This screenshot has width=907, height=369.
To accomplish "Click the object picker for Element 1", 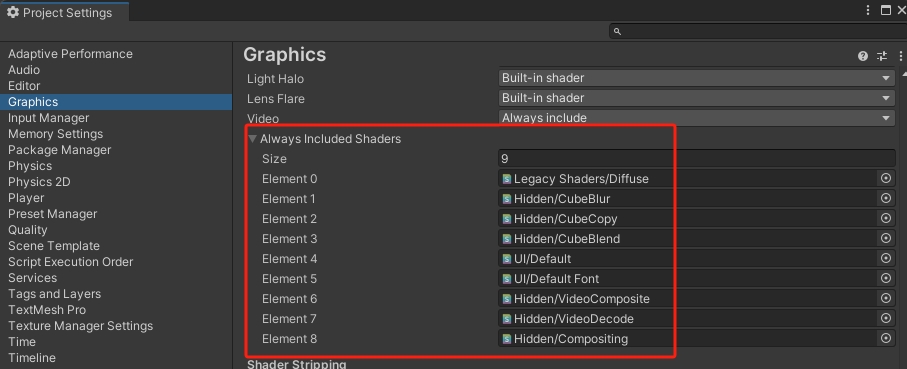I will (886, 198).
